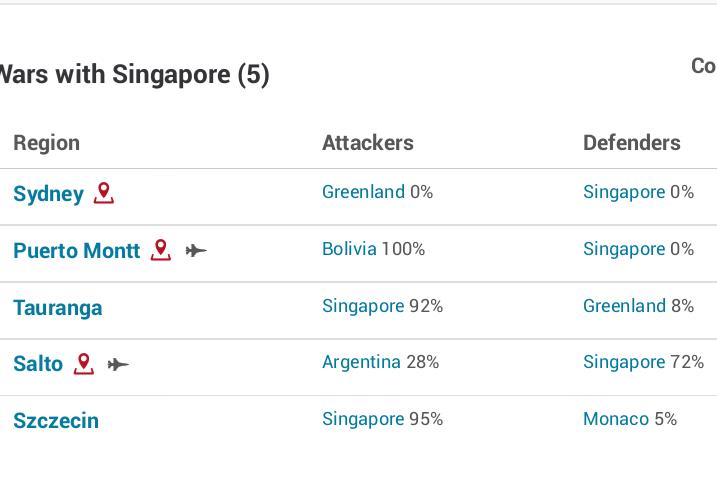Click Singapore defender link in Sydney row
The image size is (717, 500).
pyautogui.click(x=624, y=192)
